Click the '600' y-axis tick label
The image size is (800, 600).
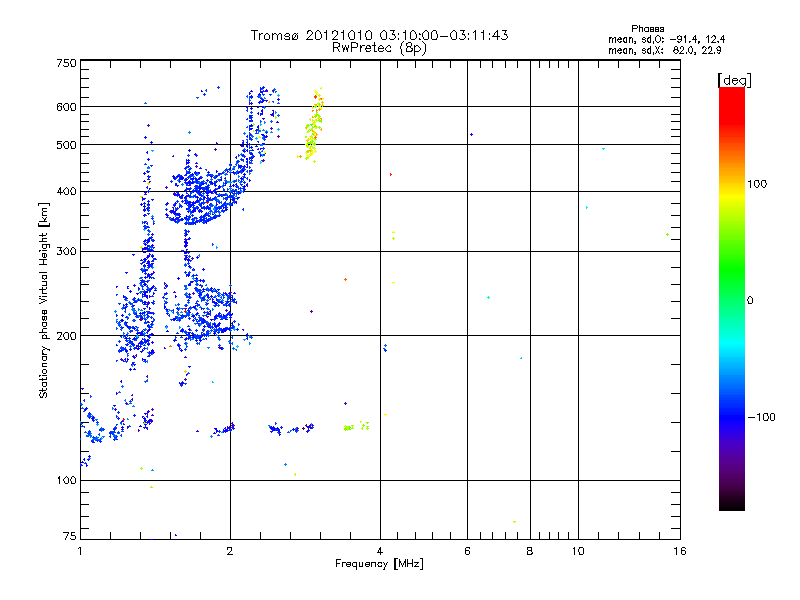click(66, 107)
